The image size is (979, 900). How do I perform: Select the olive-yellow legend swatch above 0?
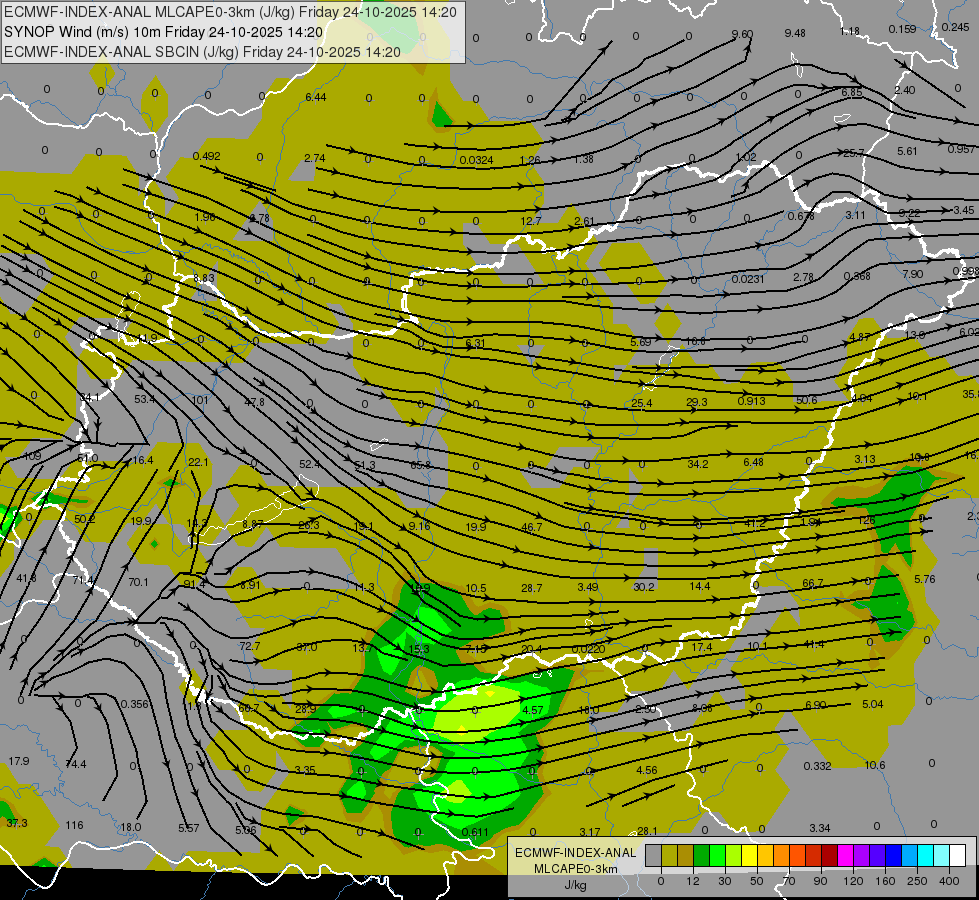pyautogui.click(x=669, y=855)
